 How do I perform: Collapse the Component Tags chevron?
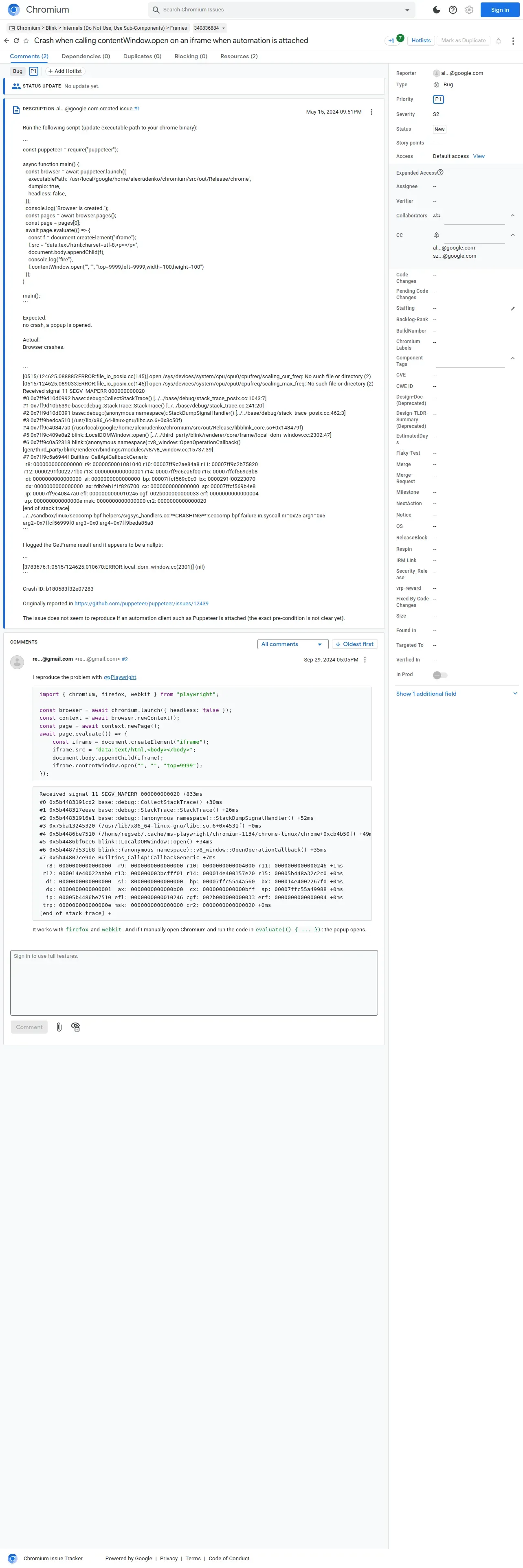coord(513,358)
